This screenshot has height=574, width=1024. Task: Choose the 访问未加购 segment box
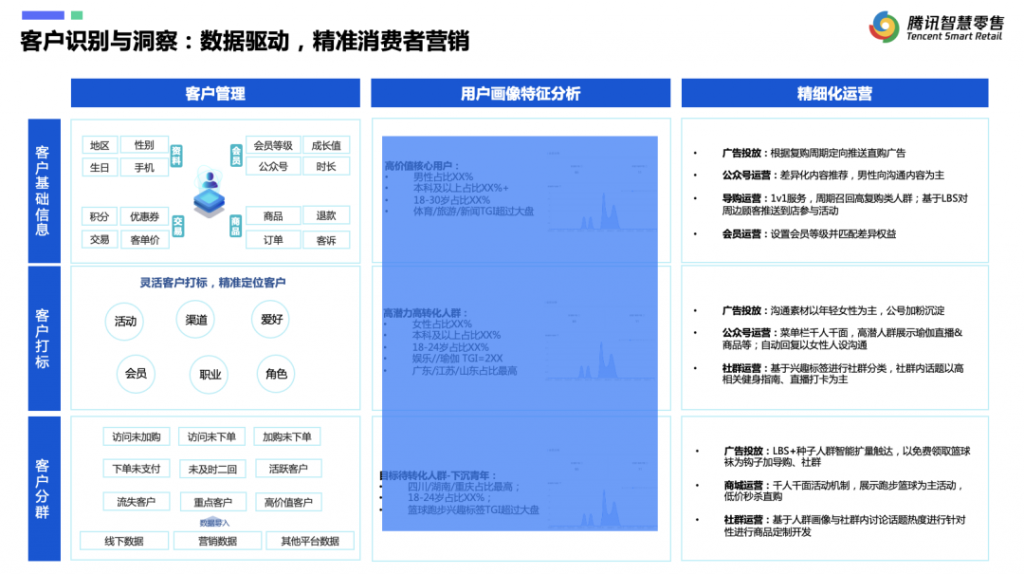[136, 436]
